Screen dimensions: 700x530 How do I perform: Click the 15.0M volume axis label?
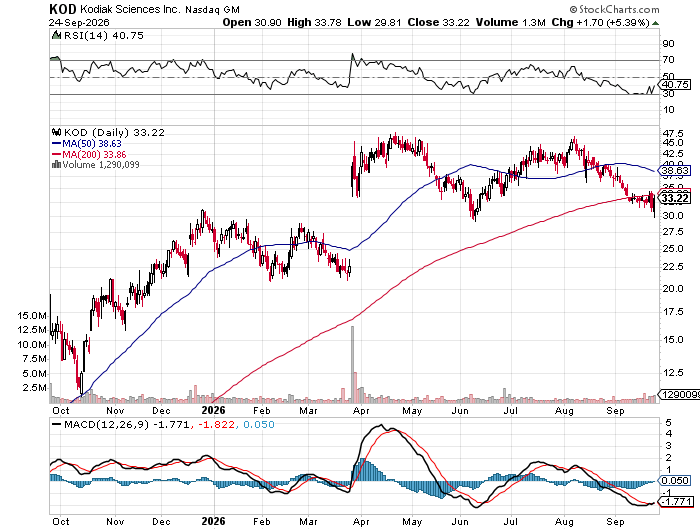tap(32, 315)
